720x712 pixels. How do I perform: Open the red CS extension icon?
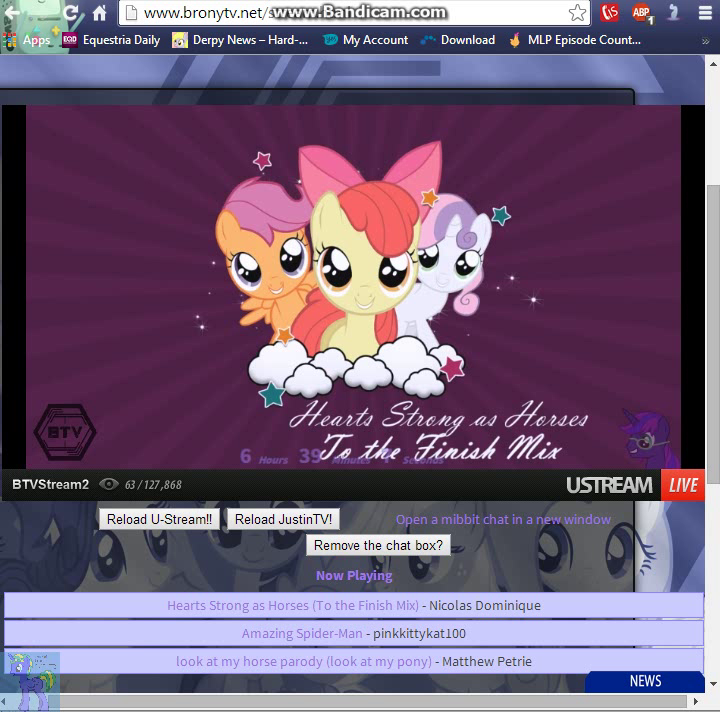pyautogui.click(x=610, y=12)
